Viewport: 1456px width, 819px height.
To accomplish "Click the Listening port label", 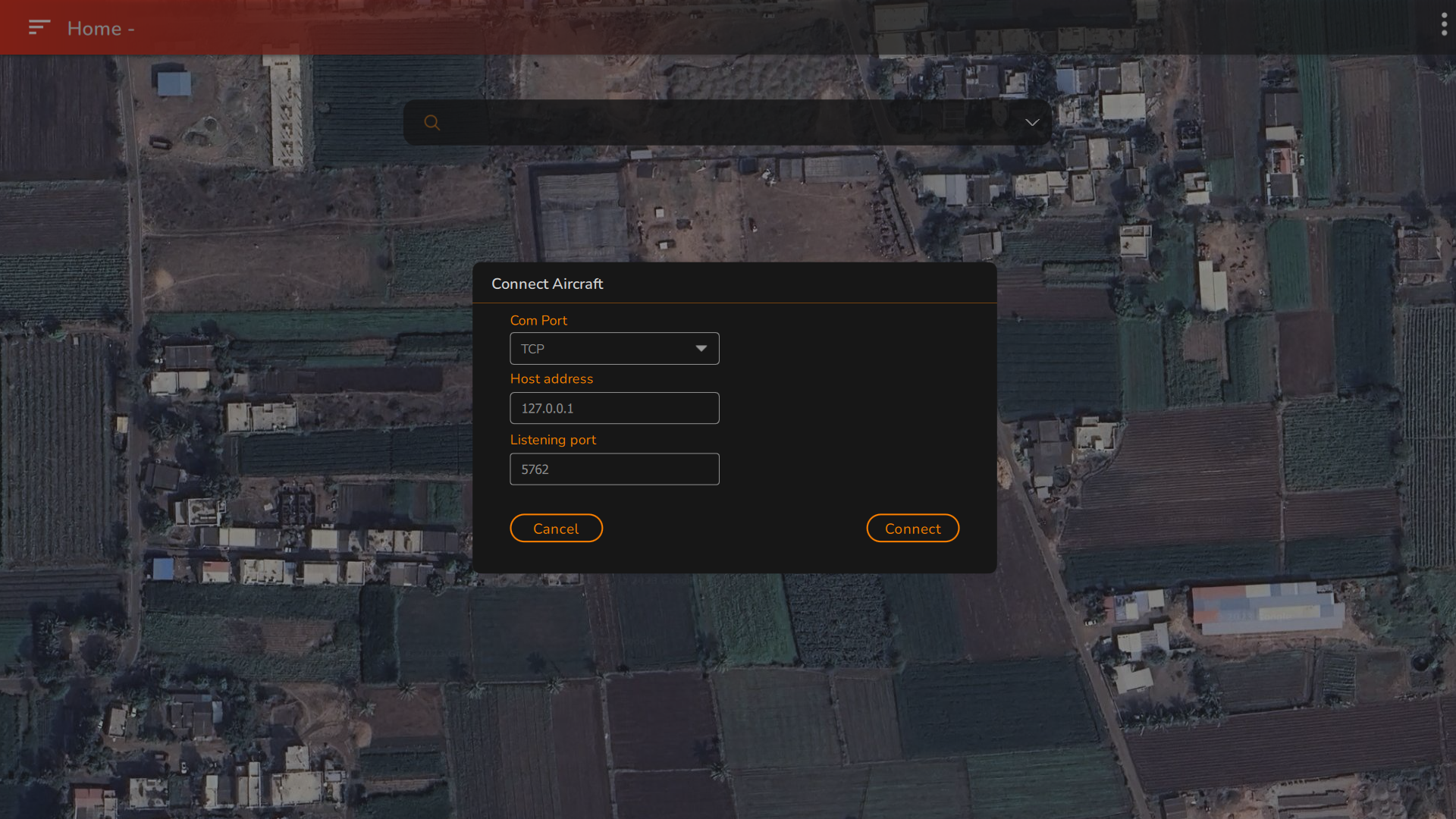I will [x=553, y=440].
